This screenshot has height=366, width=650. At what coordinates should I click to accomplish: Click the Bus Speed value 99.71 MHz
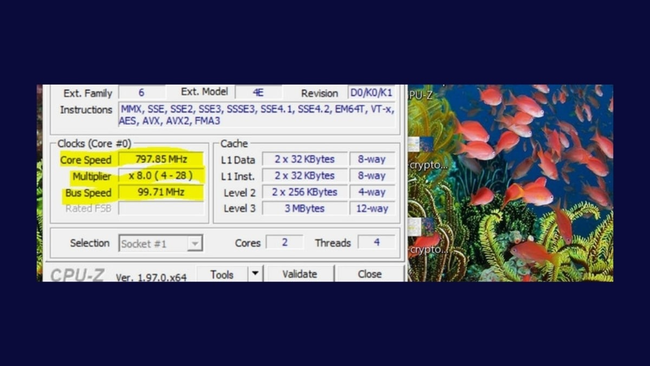click(x=161, y=192)
